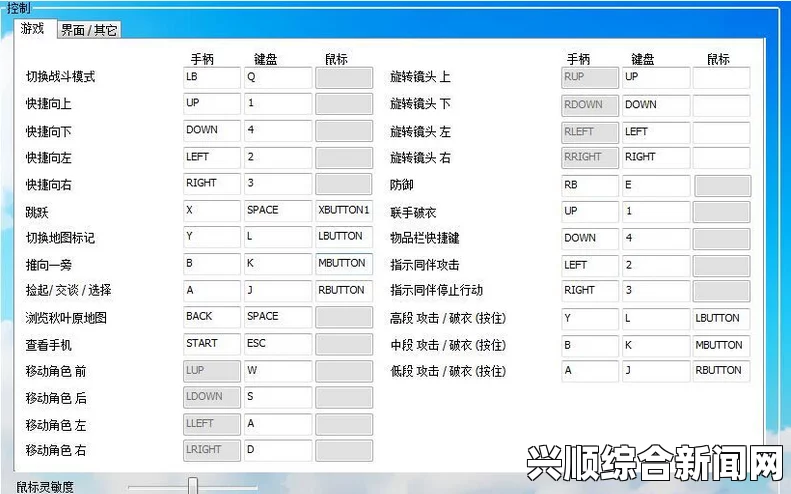Click 手柄 field BACK for 浏览秋叶原地图
The image size is (791, 494).
(212, 317)
